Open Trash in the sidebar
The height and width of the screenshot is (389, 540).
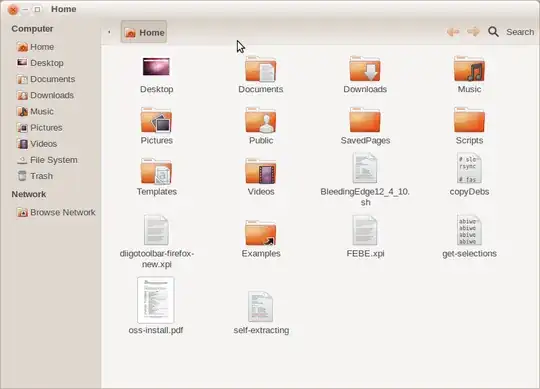click(35, 176)
